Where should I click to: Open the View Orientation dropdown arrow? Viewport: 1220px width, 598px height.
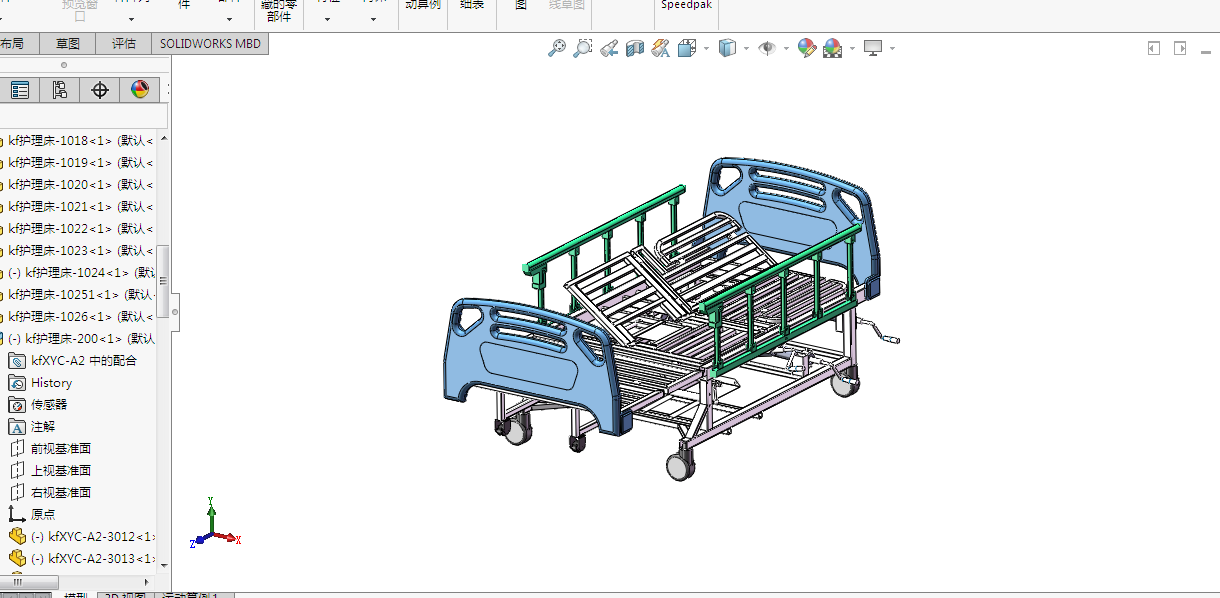click(706, 48)
